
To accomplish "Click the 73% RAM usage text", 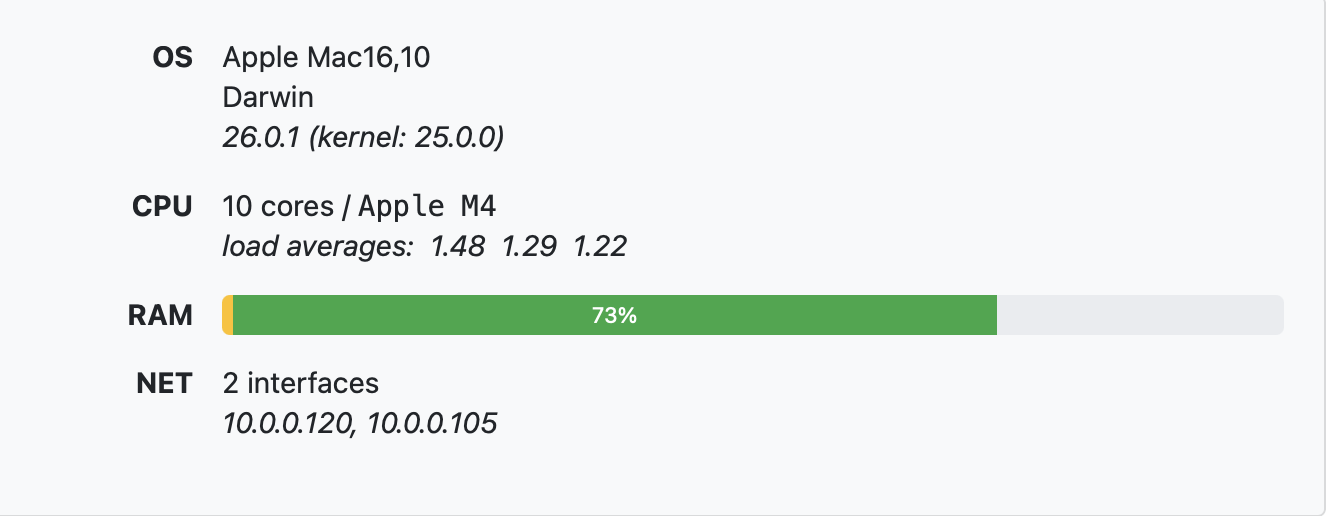I will [x=614, y=316].
